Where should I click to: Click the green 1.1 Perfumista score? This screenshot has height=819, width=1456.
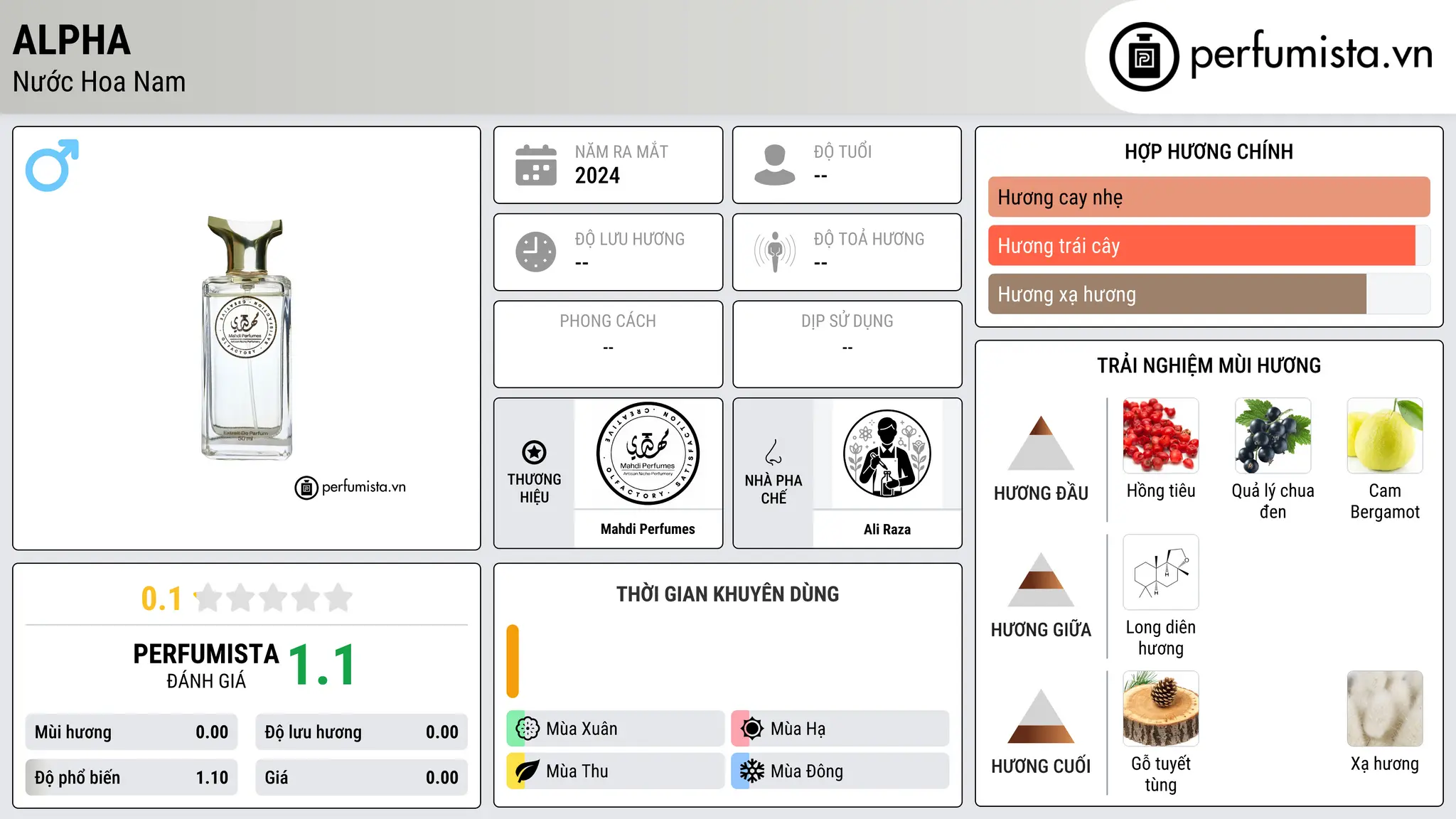point(322,665)
